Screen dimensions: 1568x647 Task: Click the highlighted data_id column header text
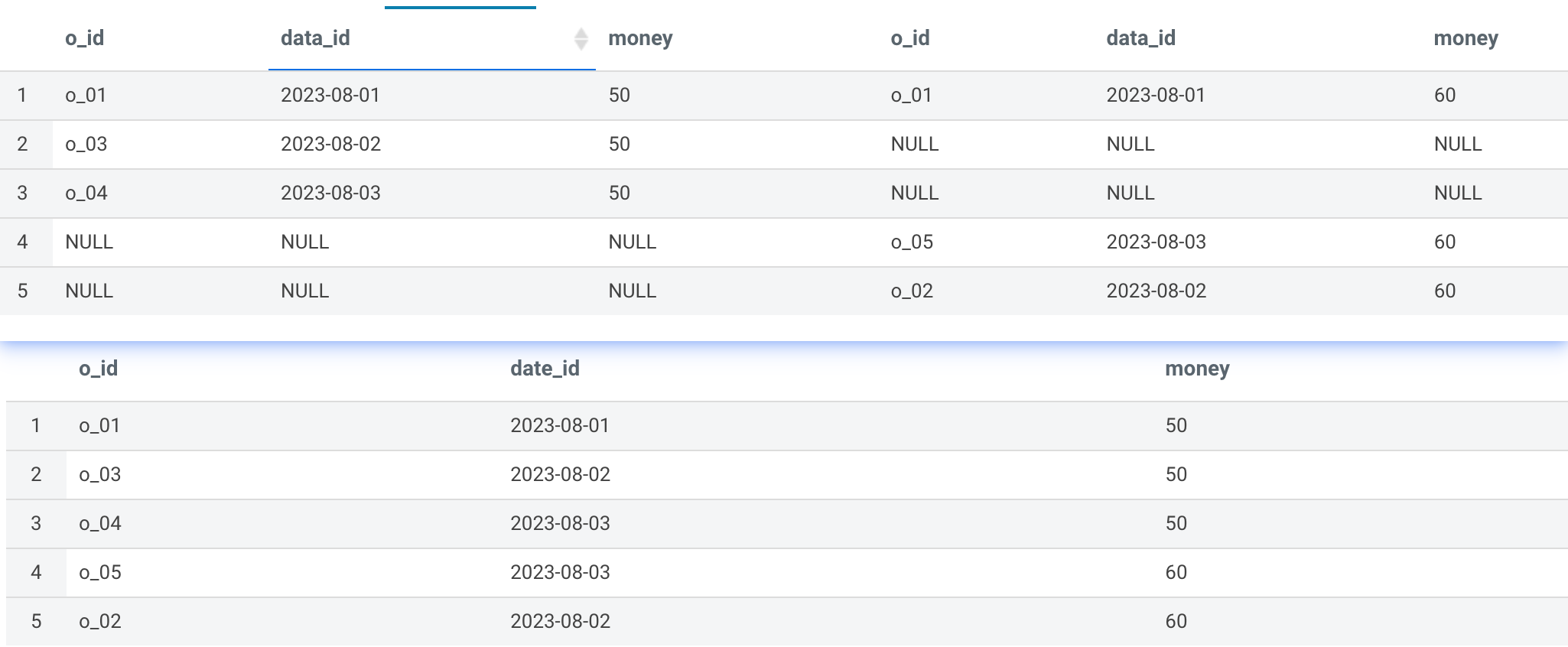[x=315, y=38]
